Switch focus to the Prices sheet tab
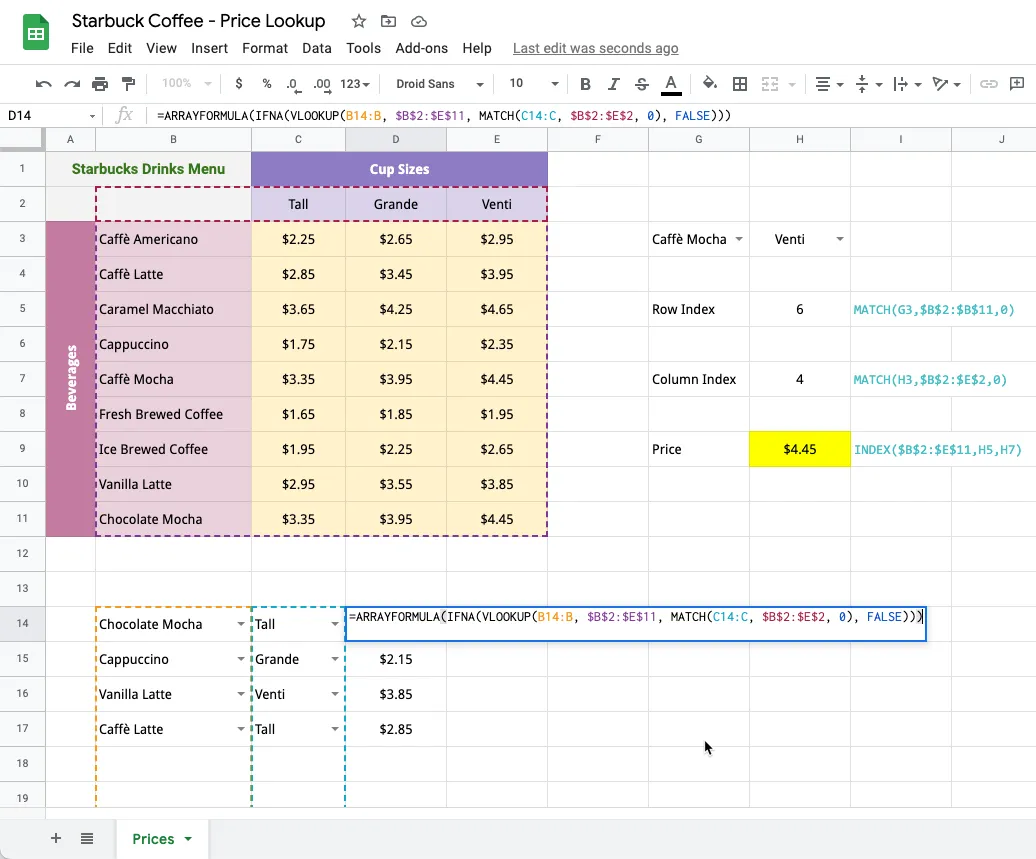 click(x=152, y=838)
